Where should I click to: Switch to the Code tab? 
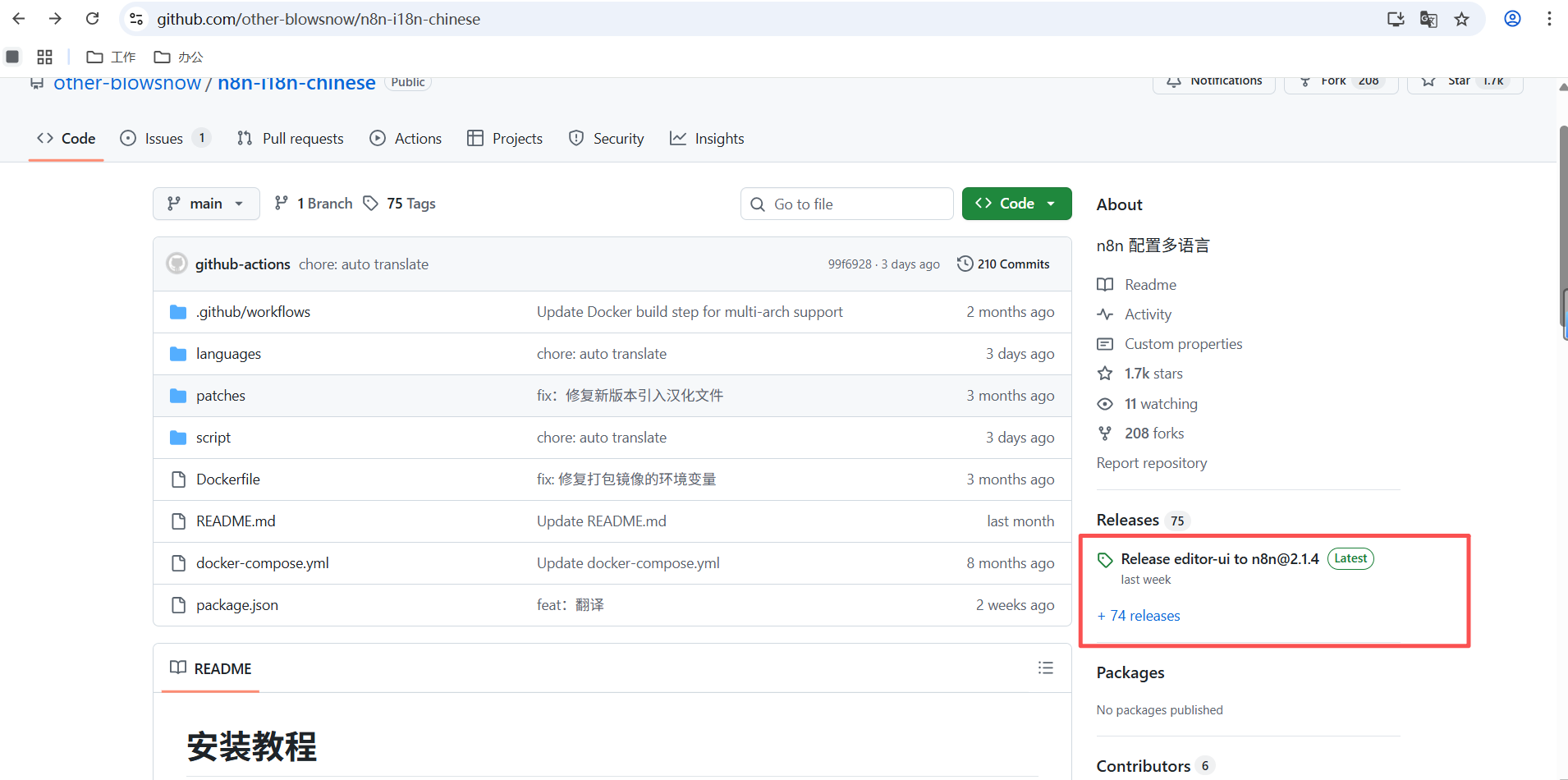click(x=66, y=139)
